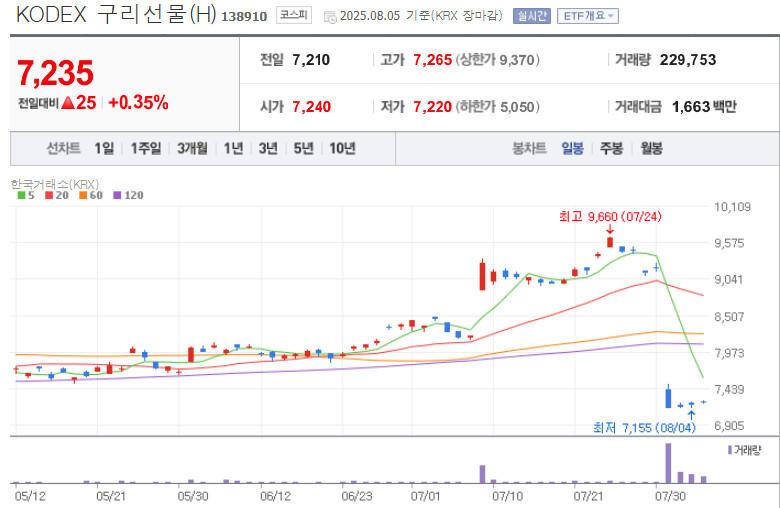Click the stock code 138910
This screenshot has width=780, height=508.
244,17
